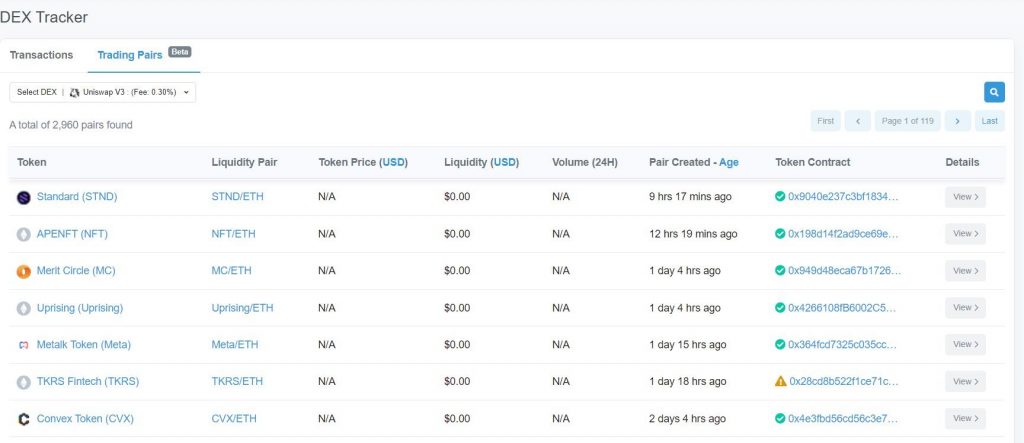Click the Metalk Token (Meta) logo icon

click(24, 345)
